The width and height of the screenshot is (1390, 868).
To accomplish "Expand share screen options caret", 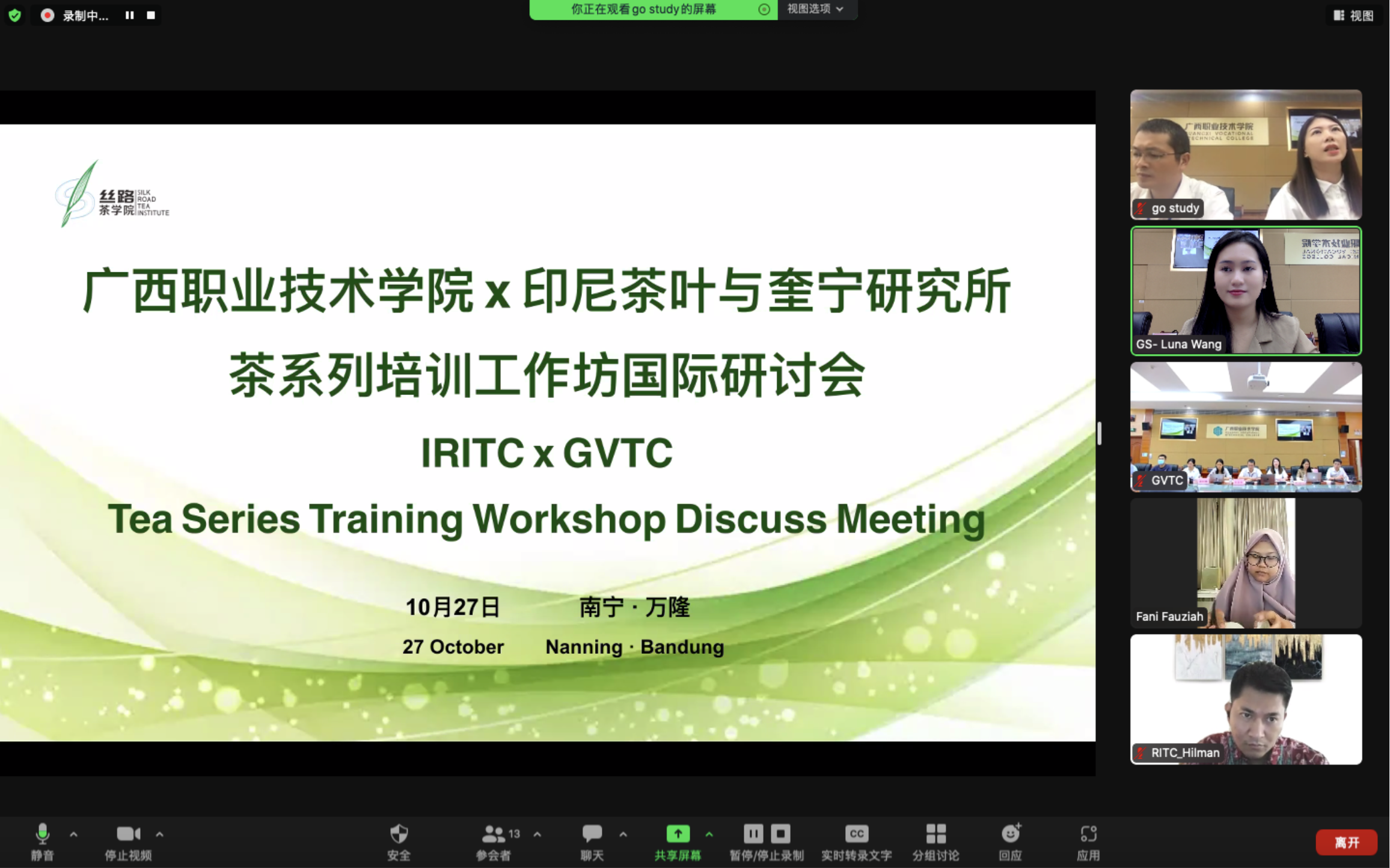I will pyautogui.click(x=709, y=834).
